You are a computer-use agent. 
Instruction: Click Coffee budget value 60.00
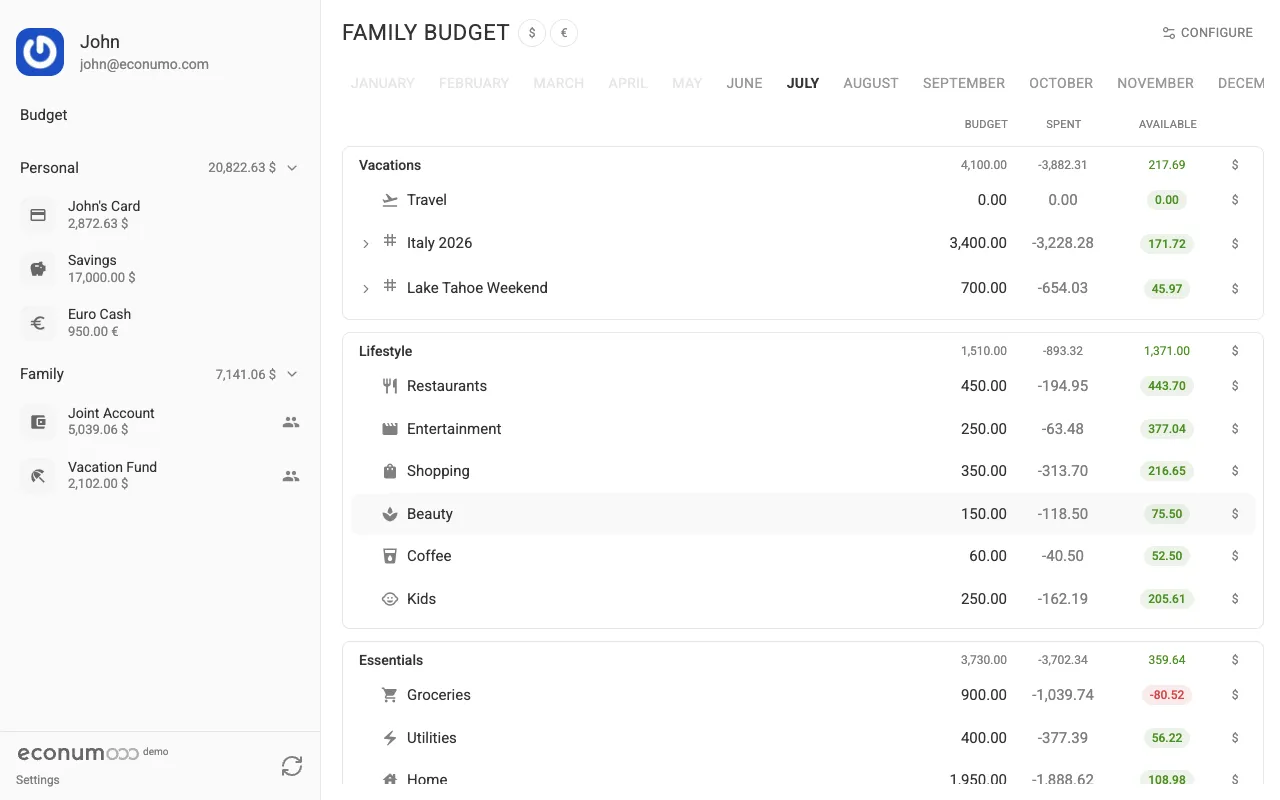click(x=988, y=556)
